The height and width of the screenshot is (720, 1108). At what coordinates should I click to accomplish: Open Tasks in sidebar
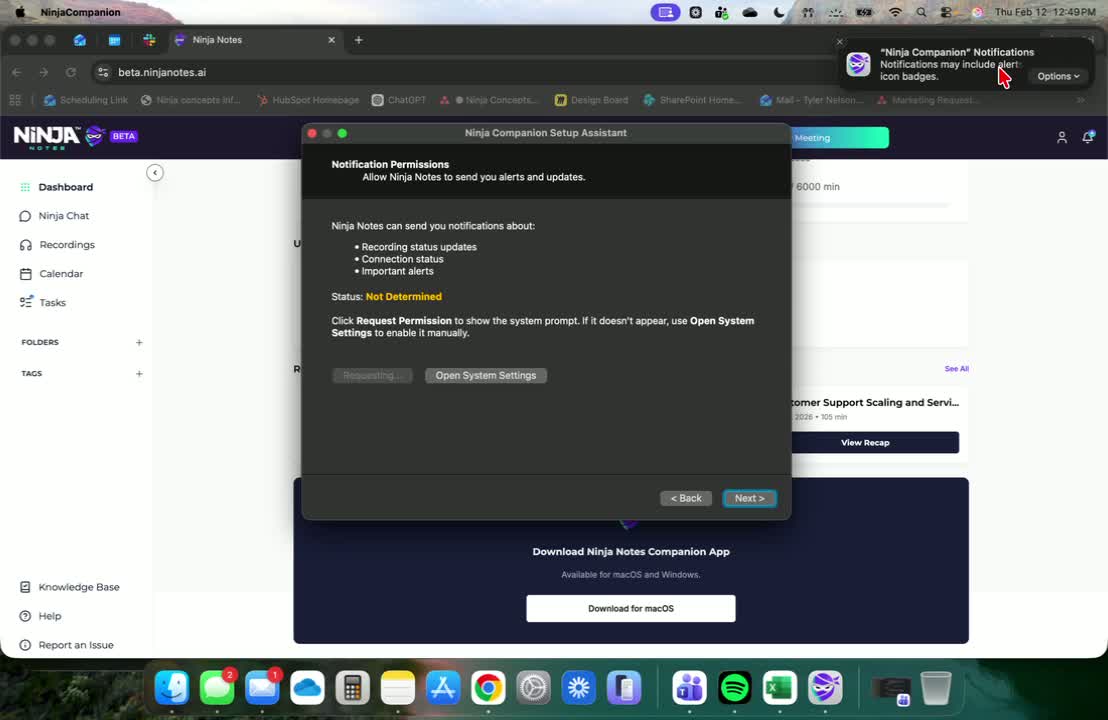click(52, 302)
